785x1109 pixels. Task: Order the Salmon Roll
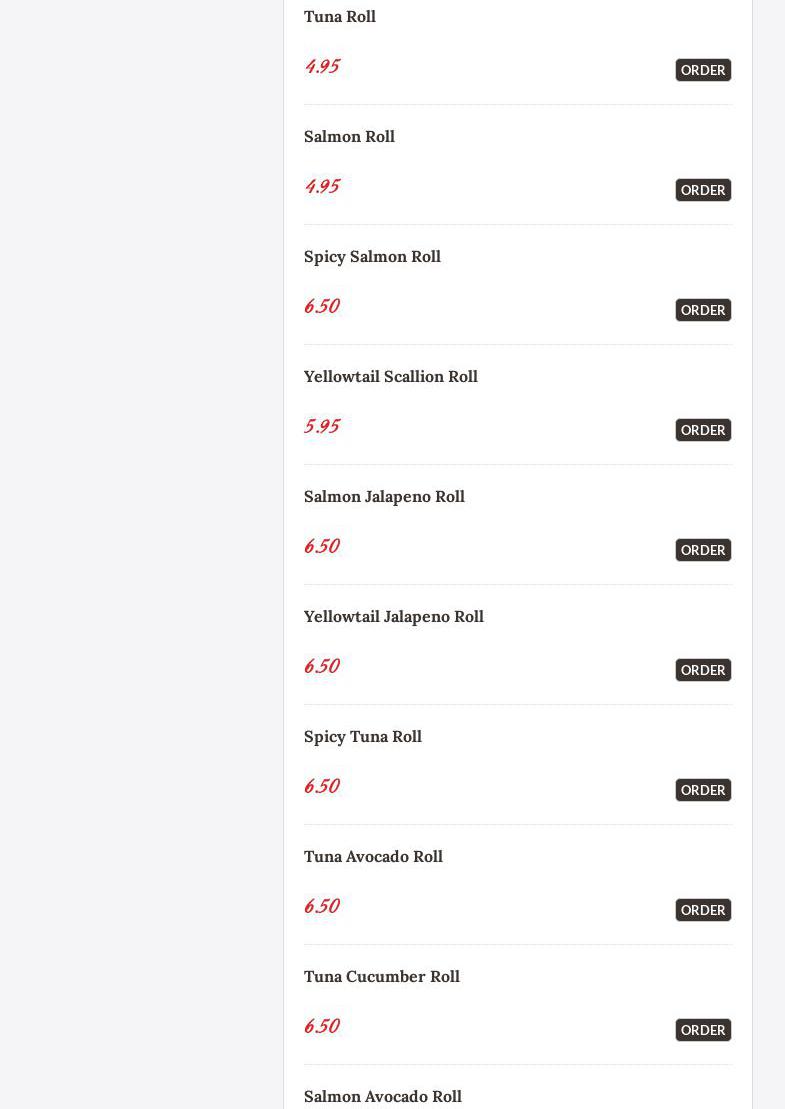tap(703, 190)
